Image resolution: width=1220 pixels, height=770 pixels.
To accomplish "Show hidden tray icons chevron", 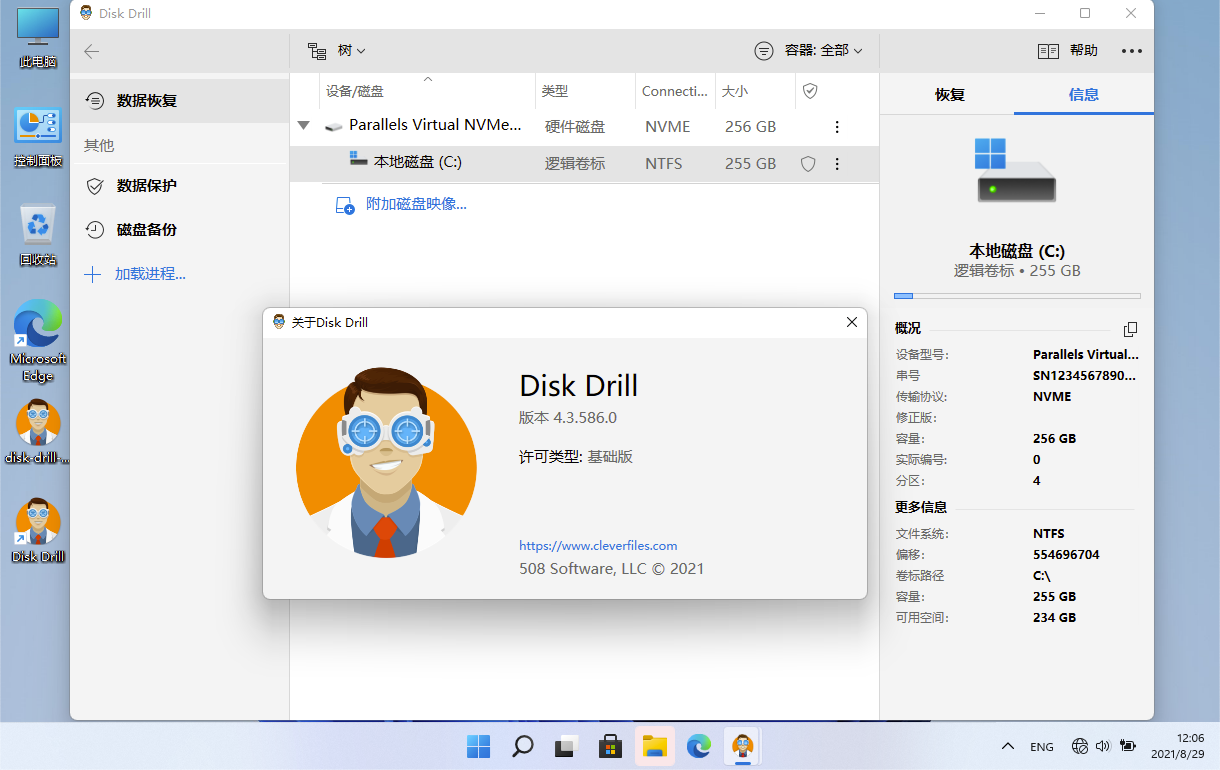I will (x=1008, y=746).
